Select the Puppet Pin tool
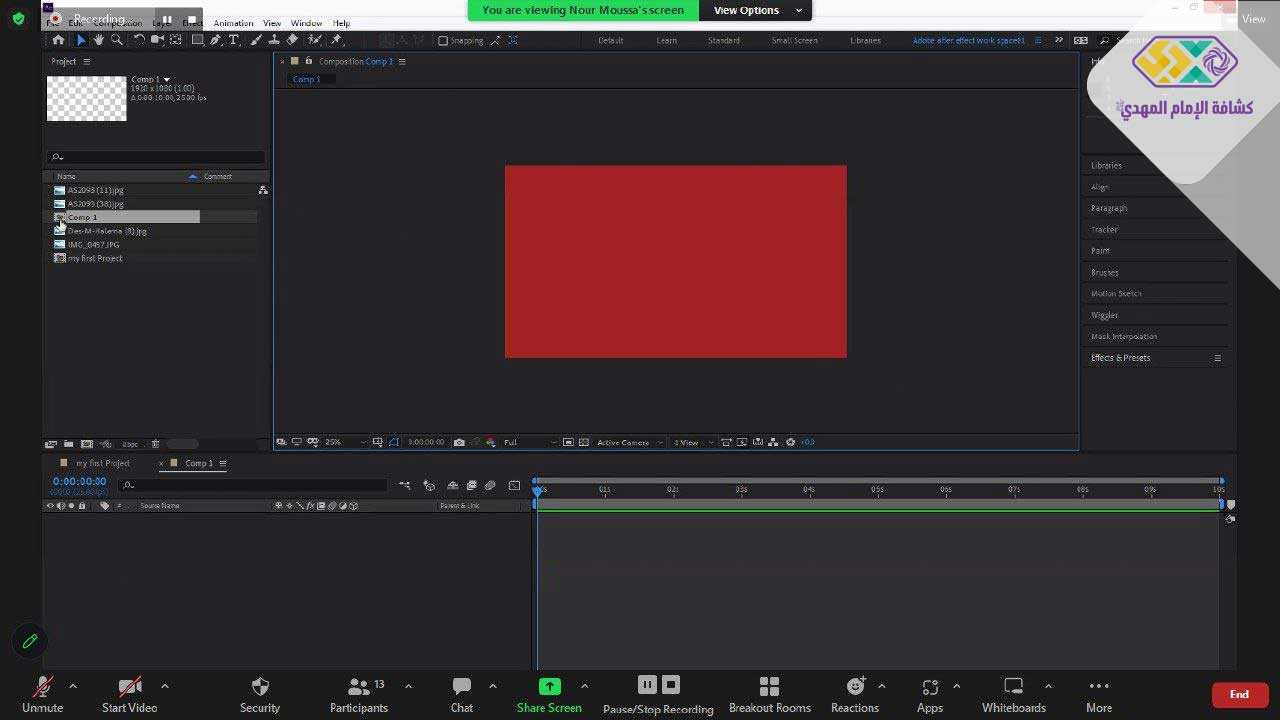This screenshot has height=720, width=1280. pyautogui.click(x=336, y=40)
